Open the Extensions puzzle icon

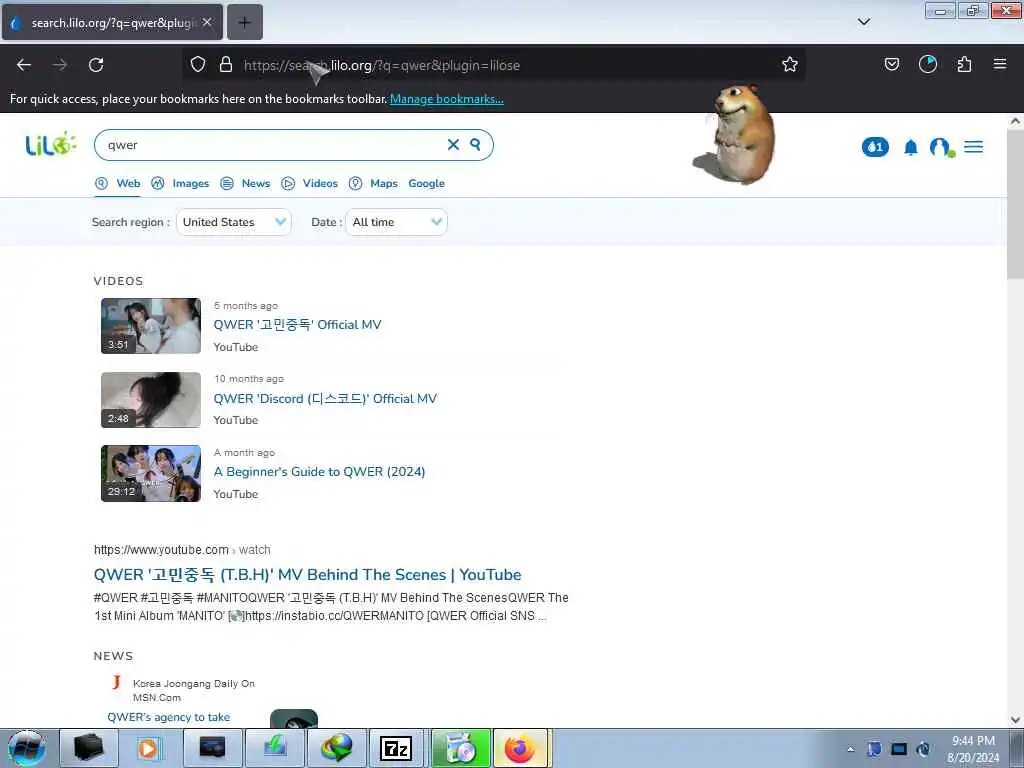click(964, 64)
